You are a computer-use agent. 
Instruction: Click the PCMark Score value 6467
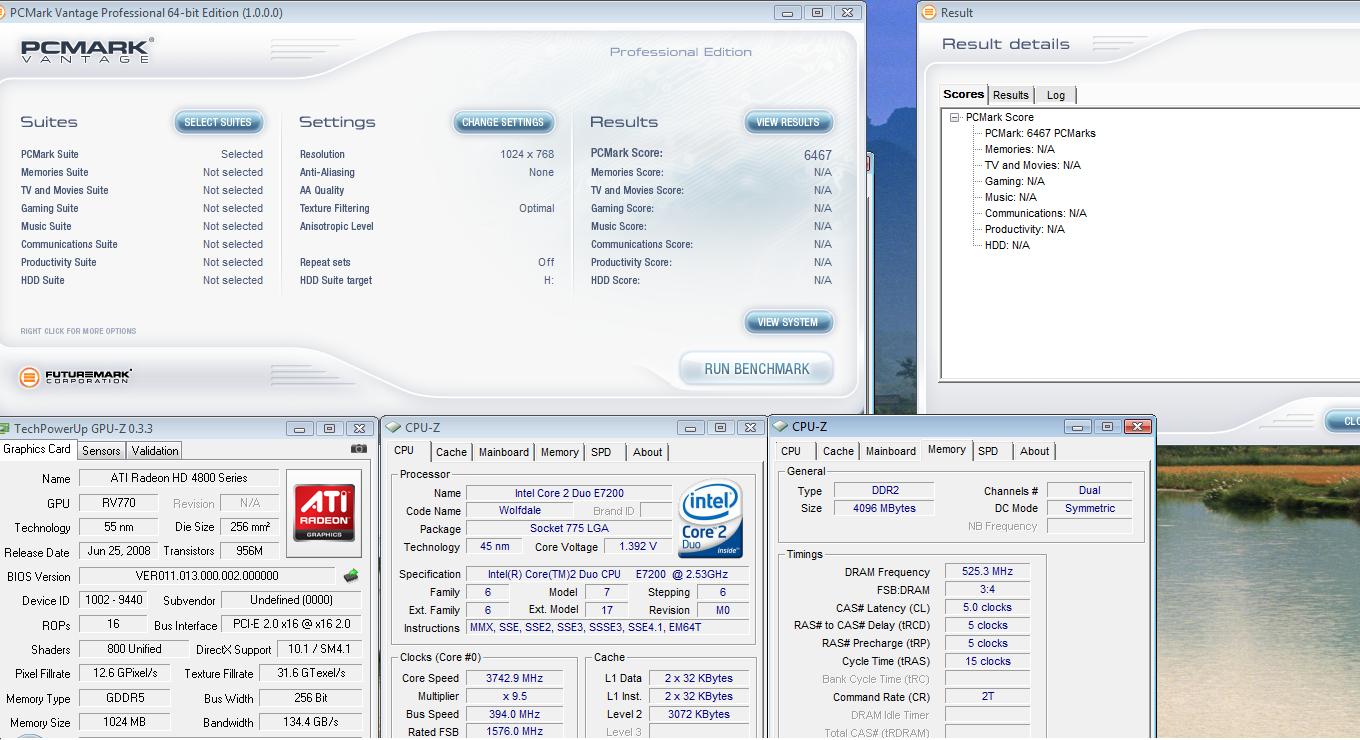(x=817, y=155)
